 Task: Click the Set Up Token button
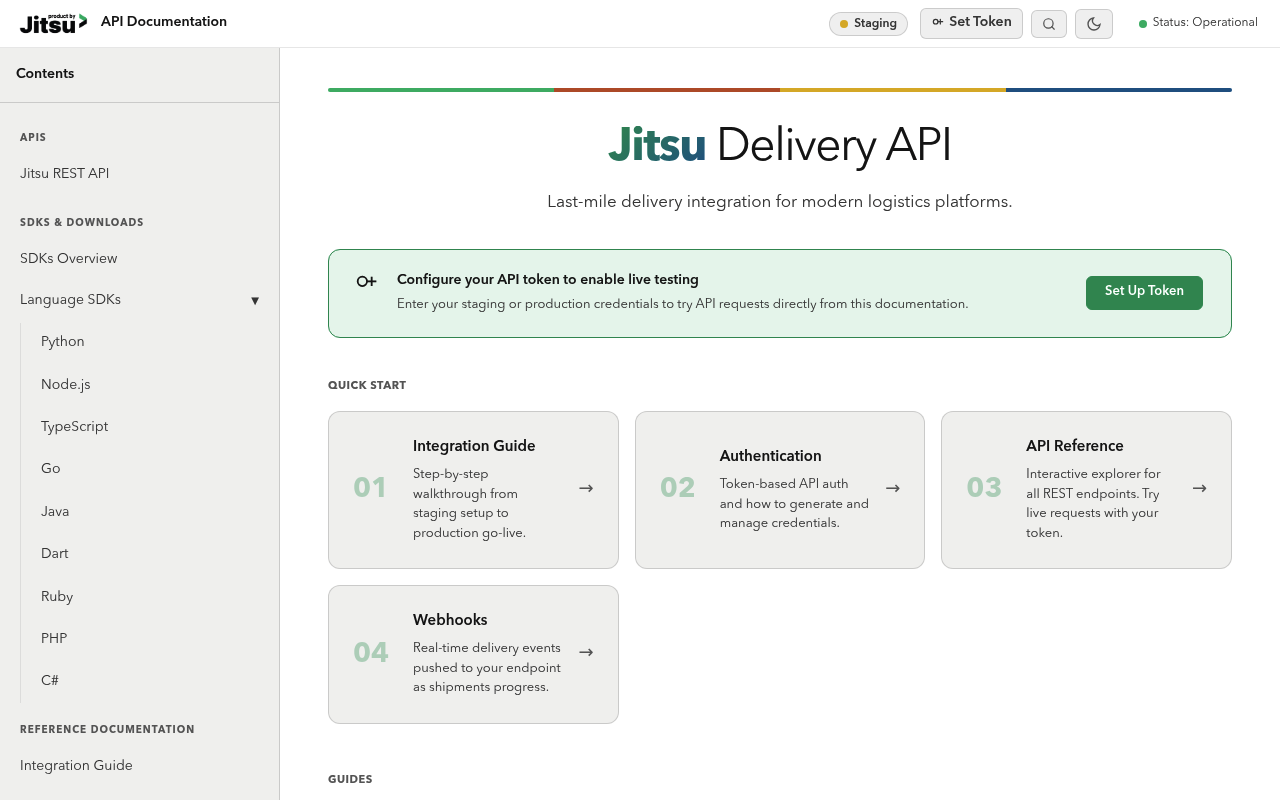[x=1144, y=292]
